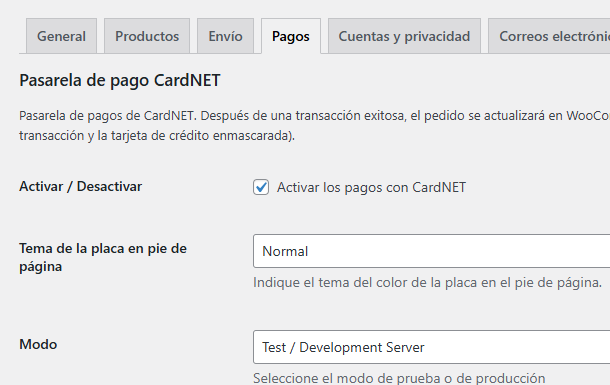The height and width of the screenshot is (385, 610).
Task: Uncheck Activar los pagos con CardNET
Action: point(261,187)
